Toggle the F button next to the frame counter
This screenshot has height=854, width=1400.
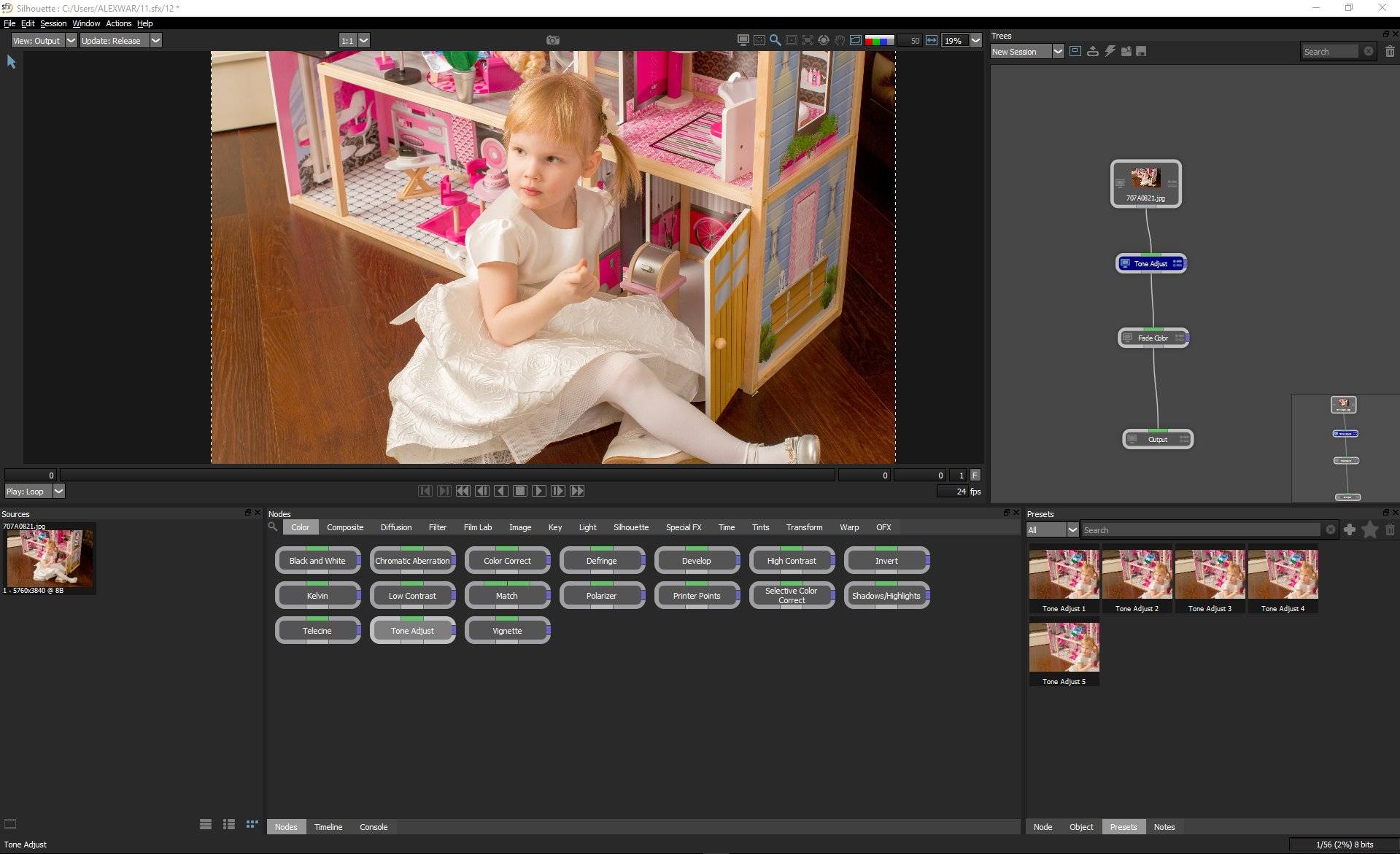975,475
